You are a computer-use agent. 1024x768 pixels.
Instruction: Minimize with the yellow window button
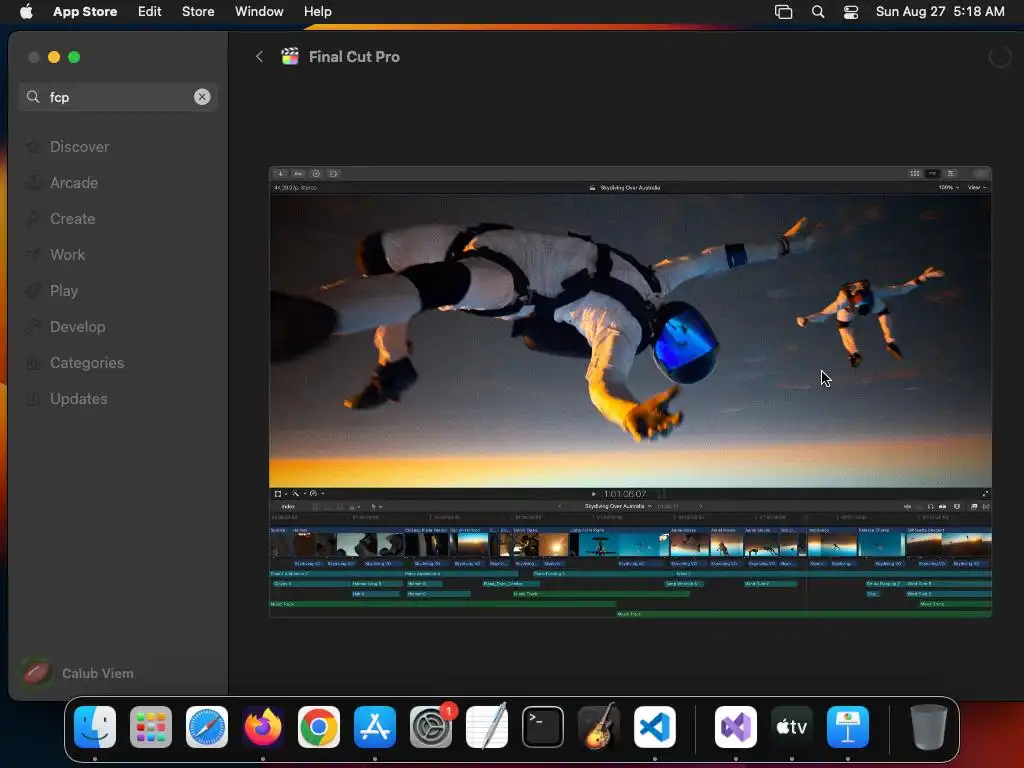pos(54,57)
